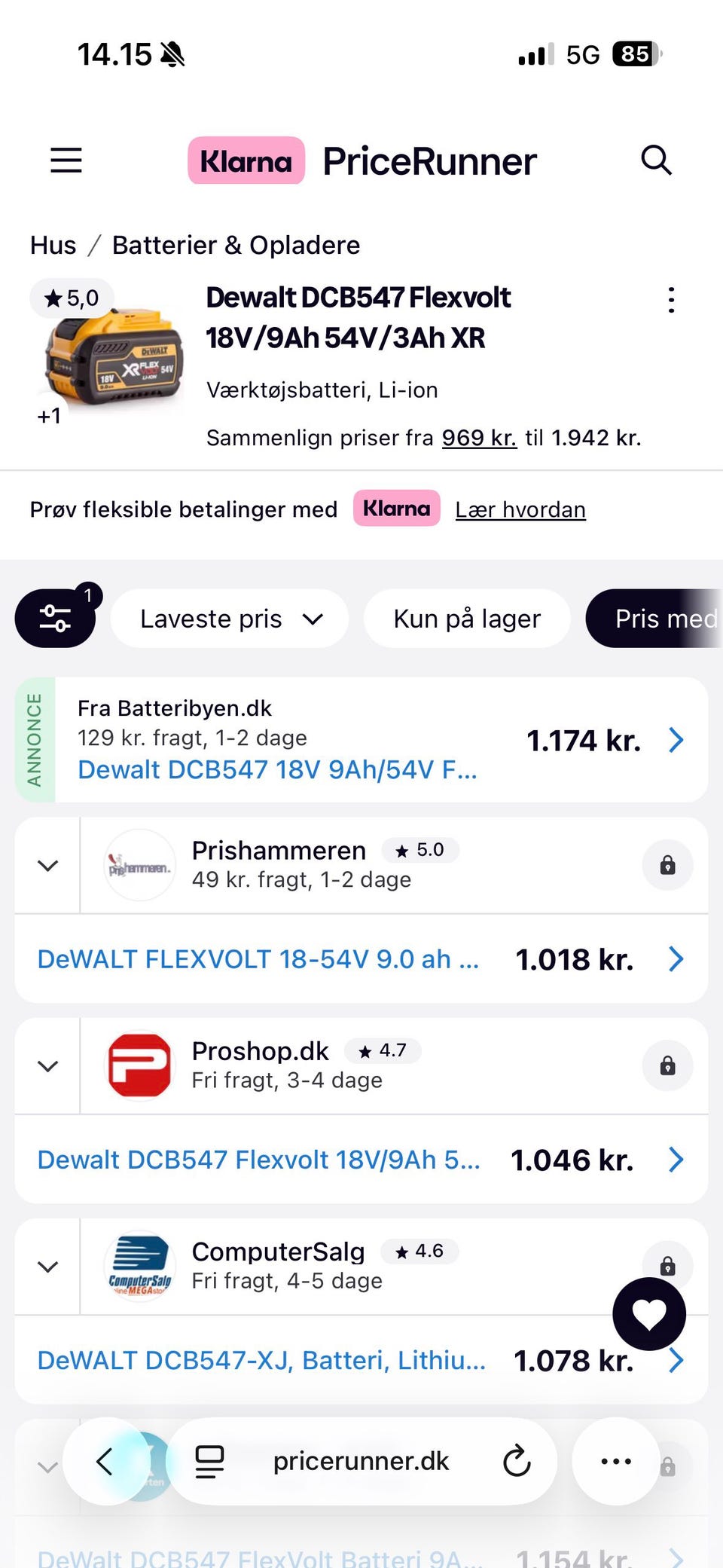Open the filter sliders button
This screenshot has height=1568, width=723.
pyautogui.click(x=55, y=619)
